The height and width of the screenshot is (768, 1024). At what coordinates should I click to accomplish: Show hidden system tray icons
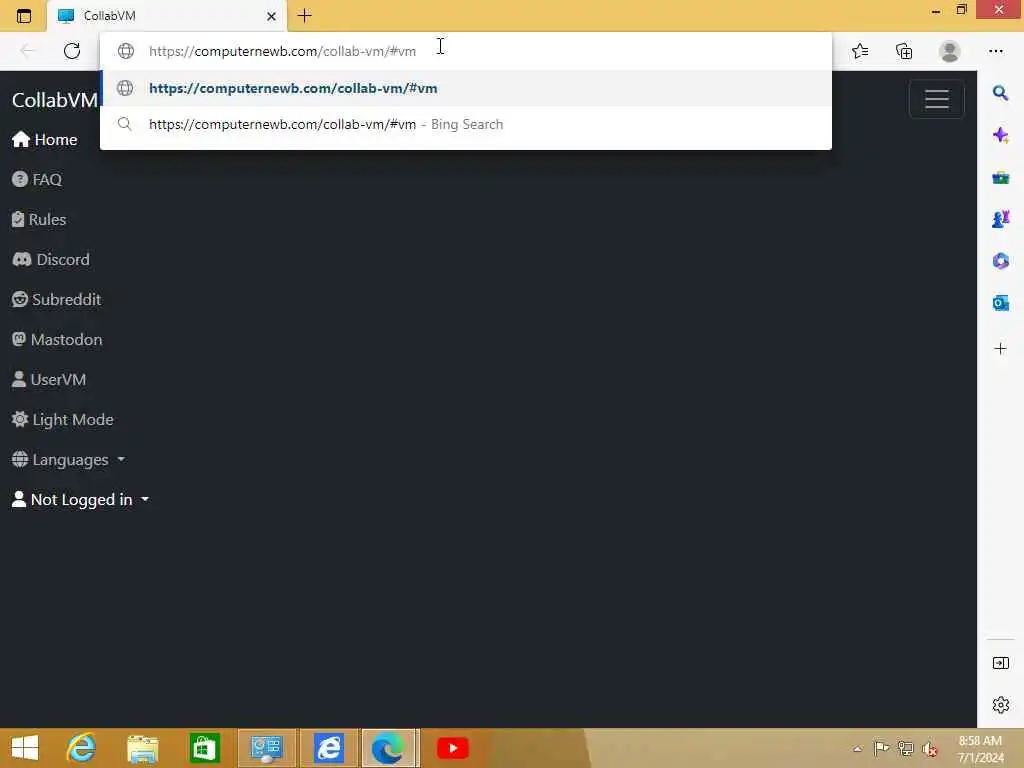(857, 748)
